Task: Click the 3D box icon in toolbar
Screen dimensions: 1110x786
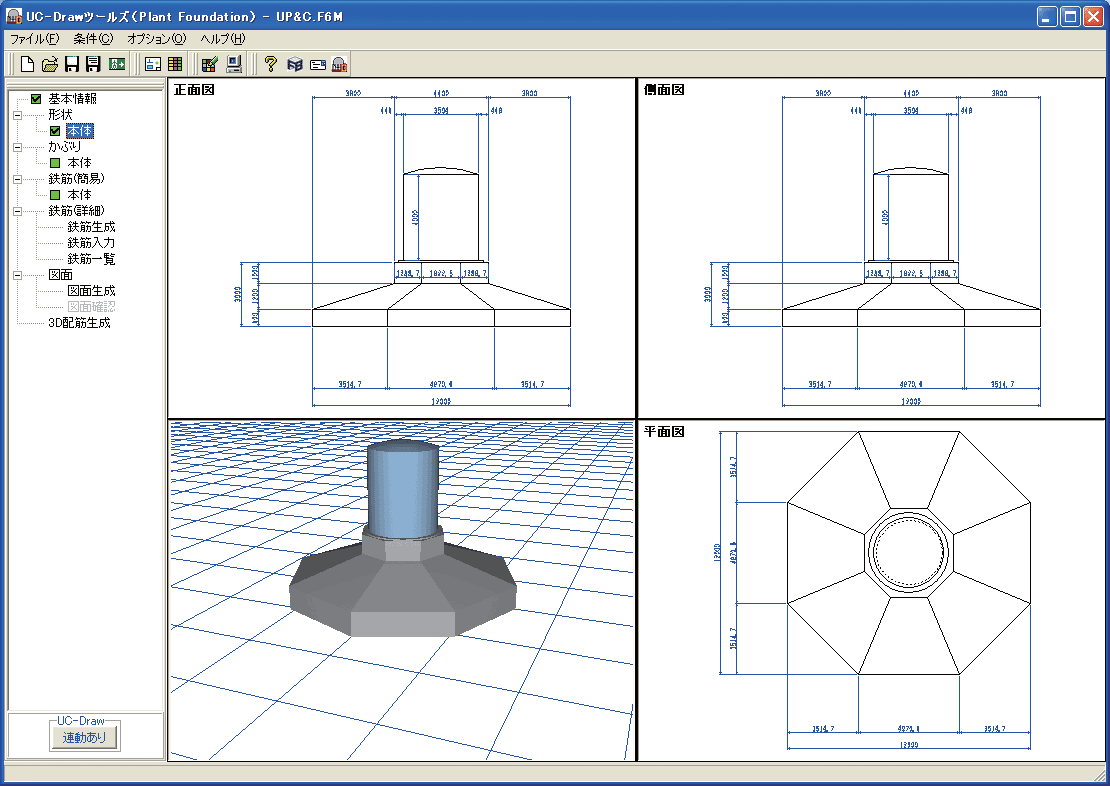Action: pos(295,65)
